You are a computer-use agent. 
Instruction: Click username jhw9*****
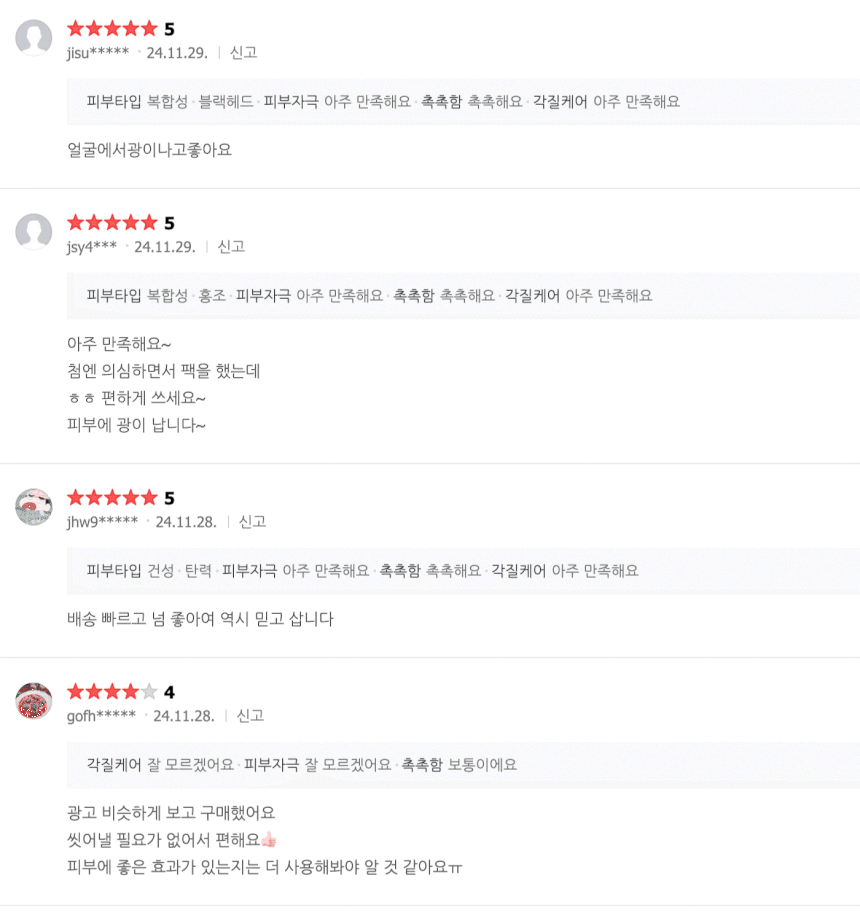click(102, 522)
